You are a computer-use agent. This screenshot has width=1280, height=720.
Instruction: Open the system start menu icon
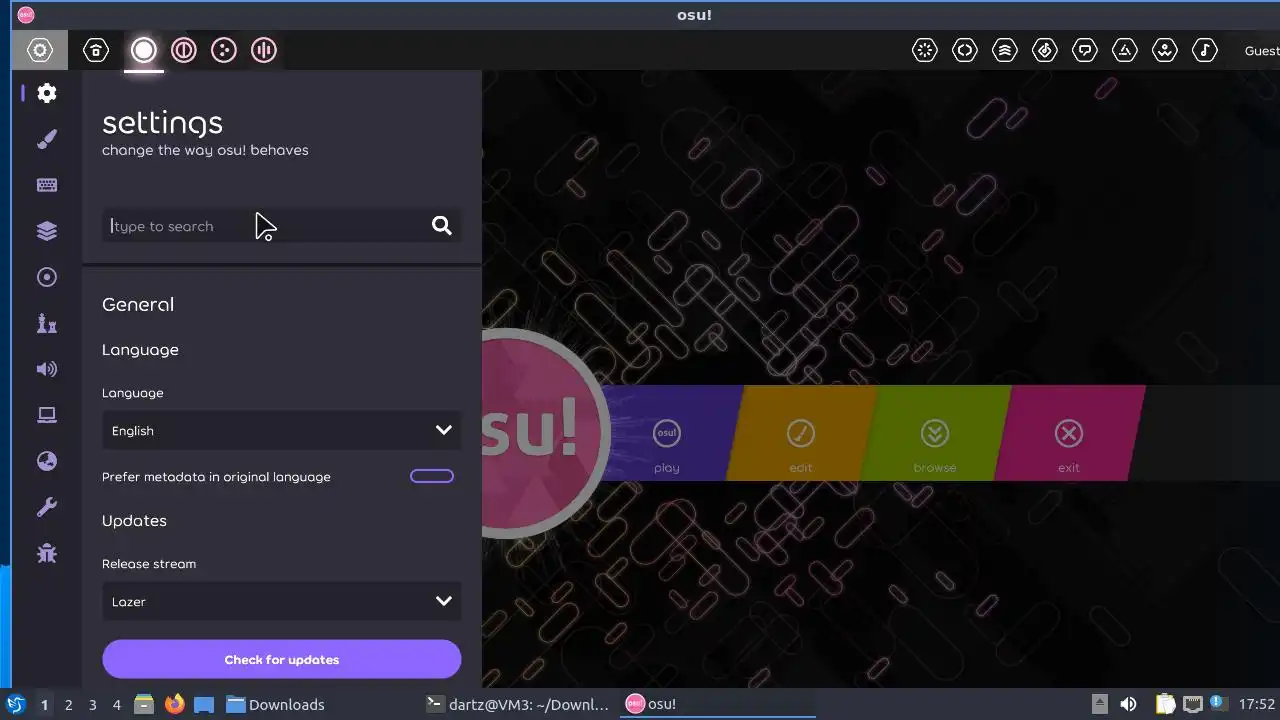pyautogui.click(x=16, y=704)
